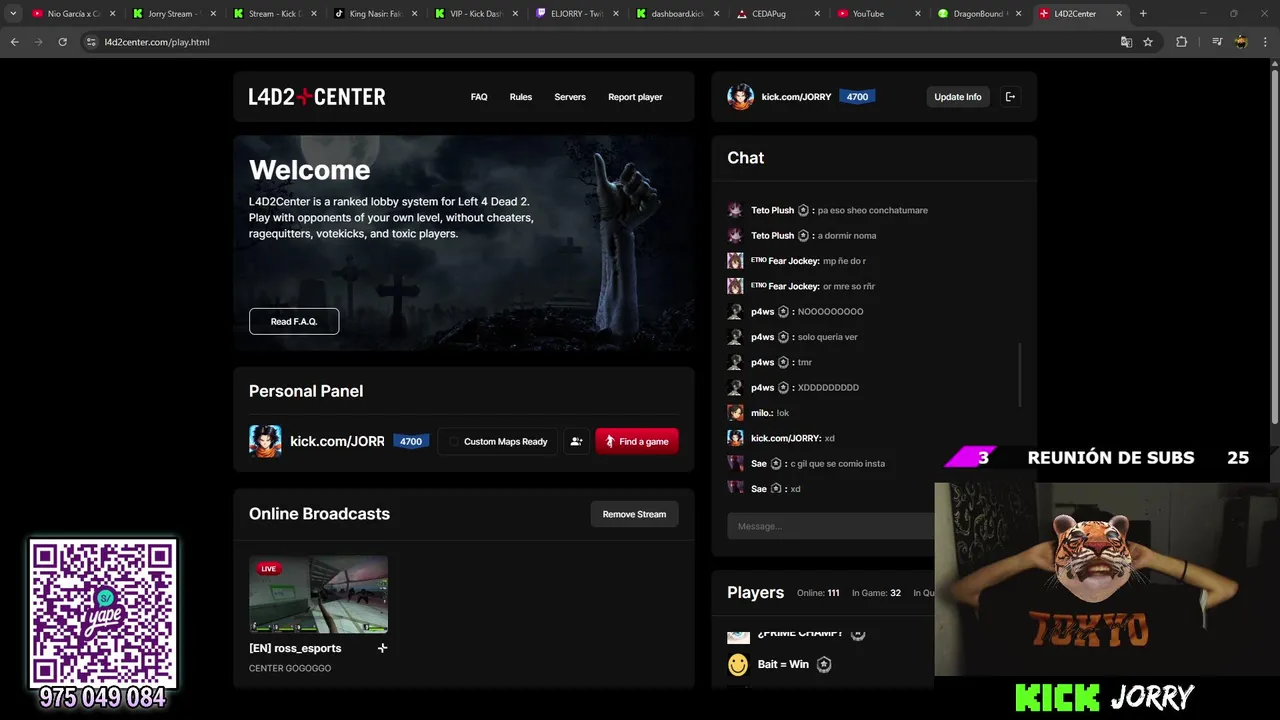Click the Read F.A.Q. button
The width and height of the screenshot is (1280, 720).
point(294,321)
